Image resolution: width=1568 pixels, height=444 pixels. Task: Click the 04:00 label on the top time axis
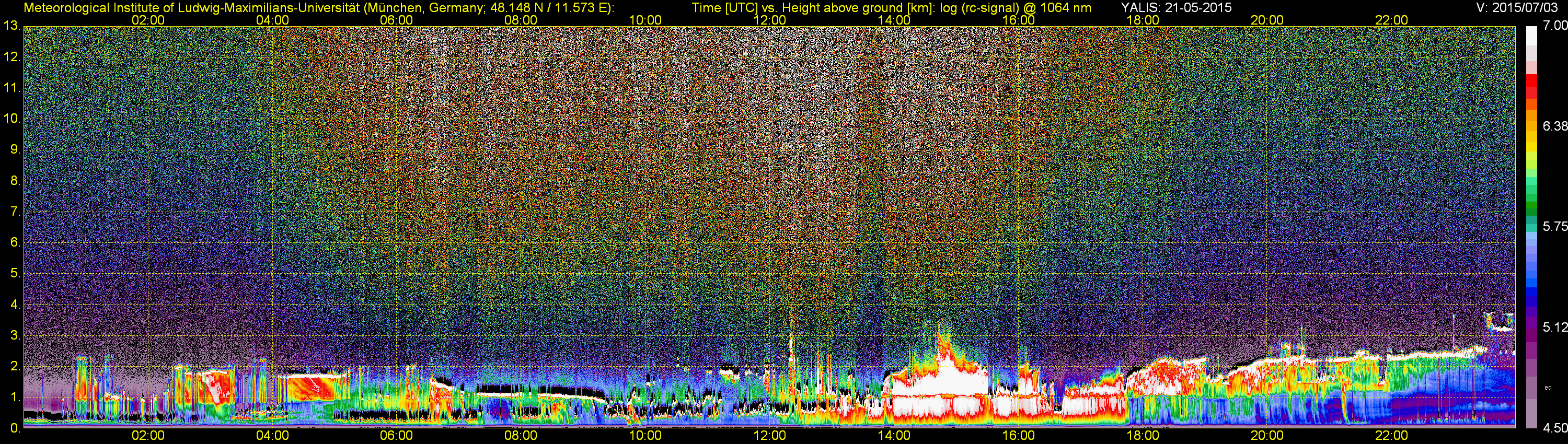pyautogui.click(x=272, y=20)
